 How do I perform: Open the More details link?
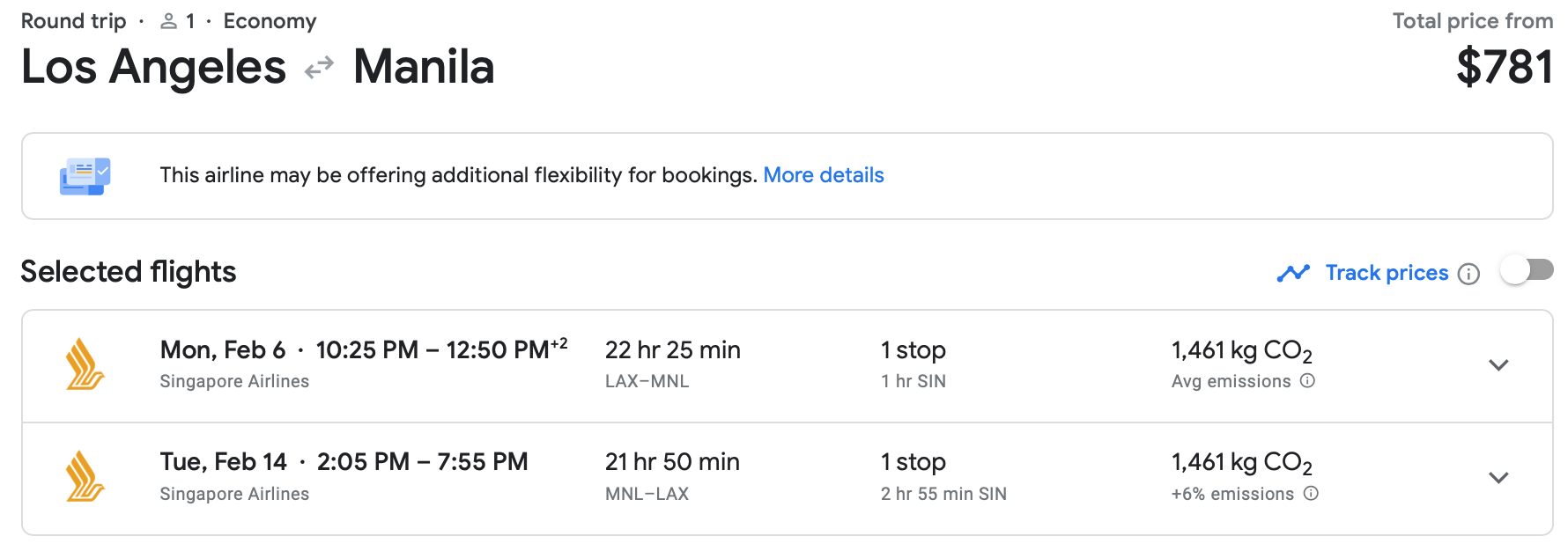(823, 175)
